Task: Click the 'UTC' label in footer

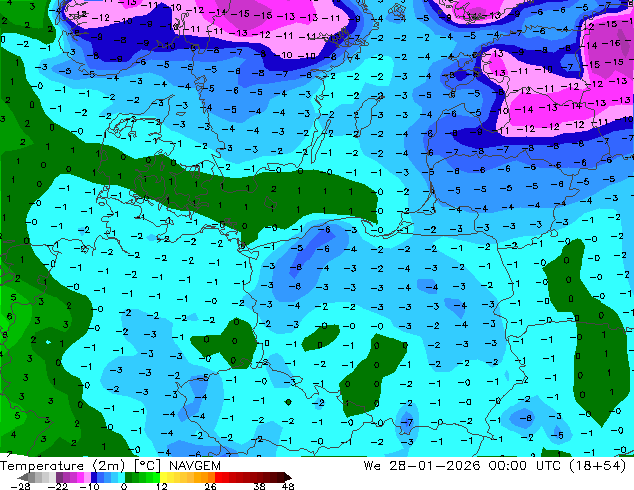Action: (549, 466)
